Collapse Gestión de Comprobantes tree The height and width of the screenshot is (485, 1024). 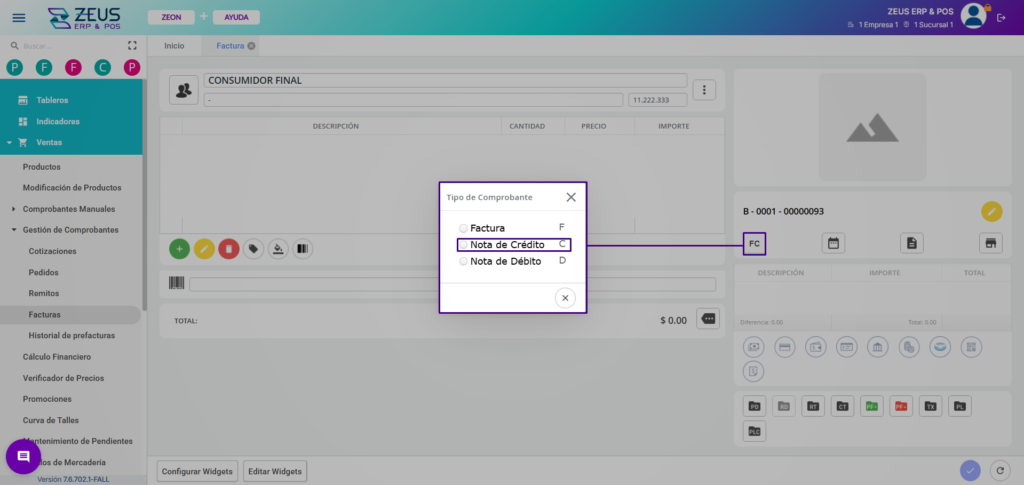[x=13, y=230]
